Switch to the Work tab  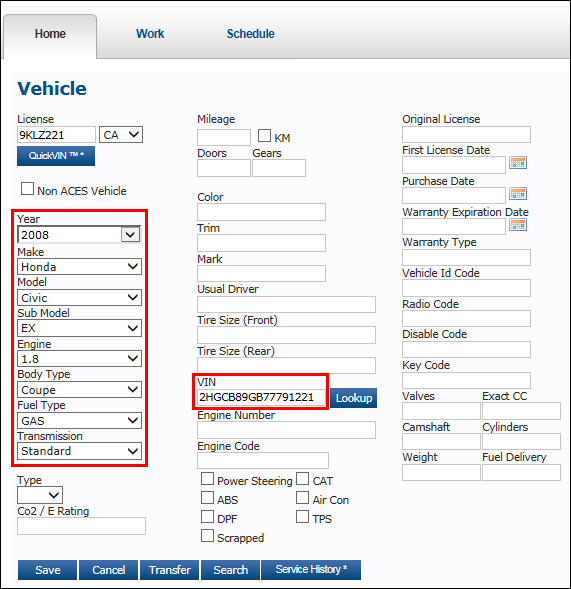150,34
